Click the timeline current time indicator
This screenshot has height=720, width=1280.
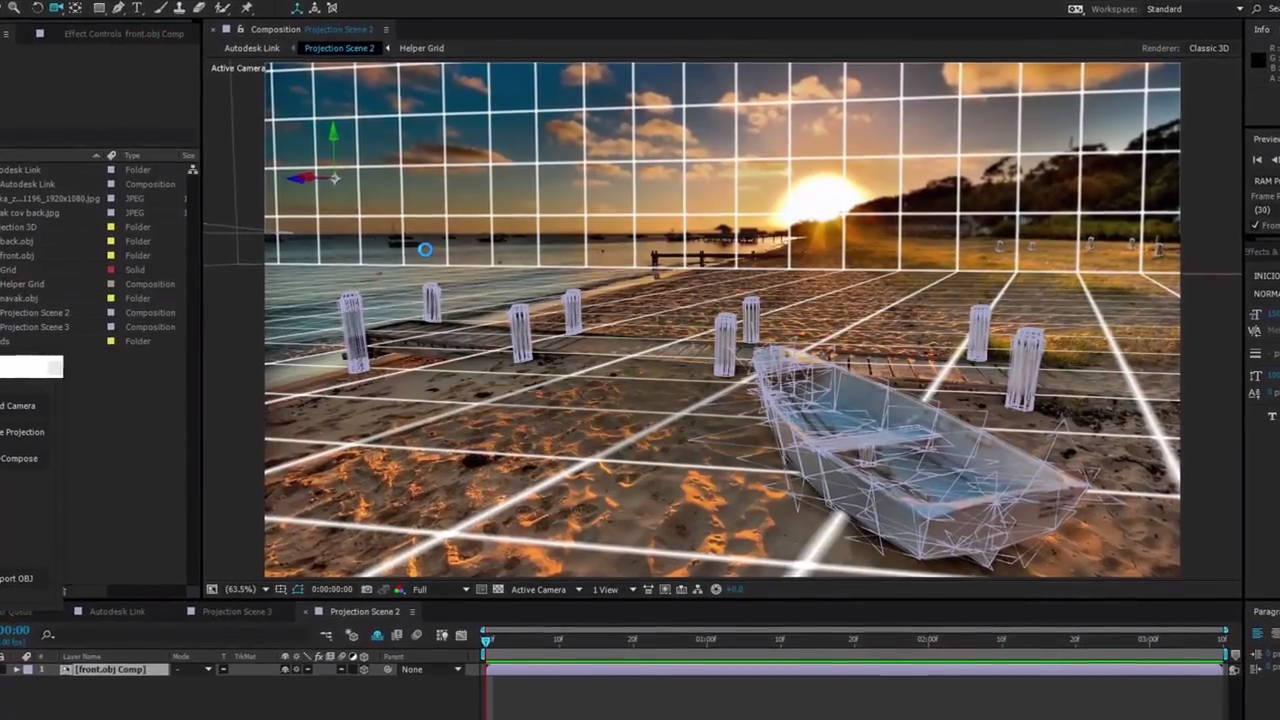pyautogui.click(x=486, y=639)
